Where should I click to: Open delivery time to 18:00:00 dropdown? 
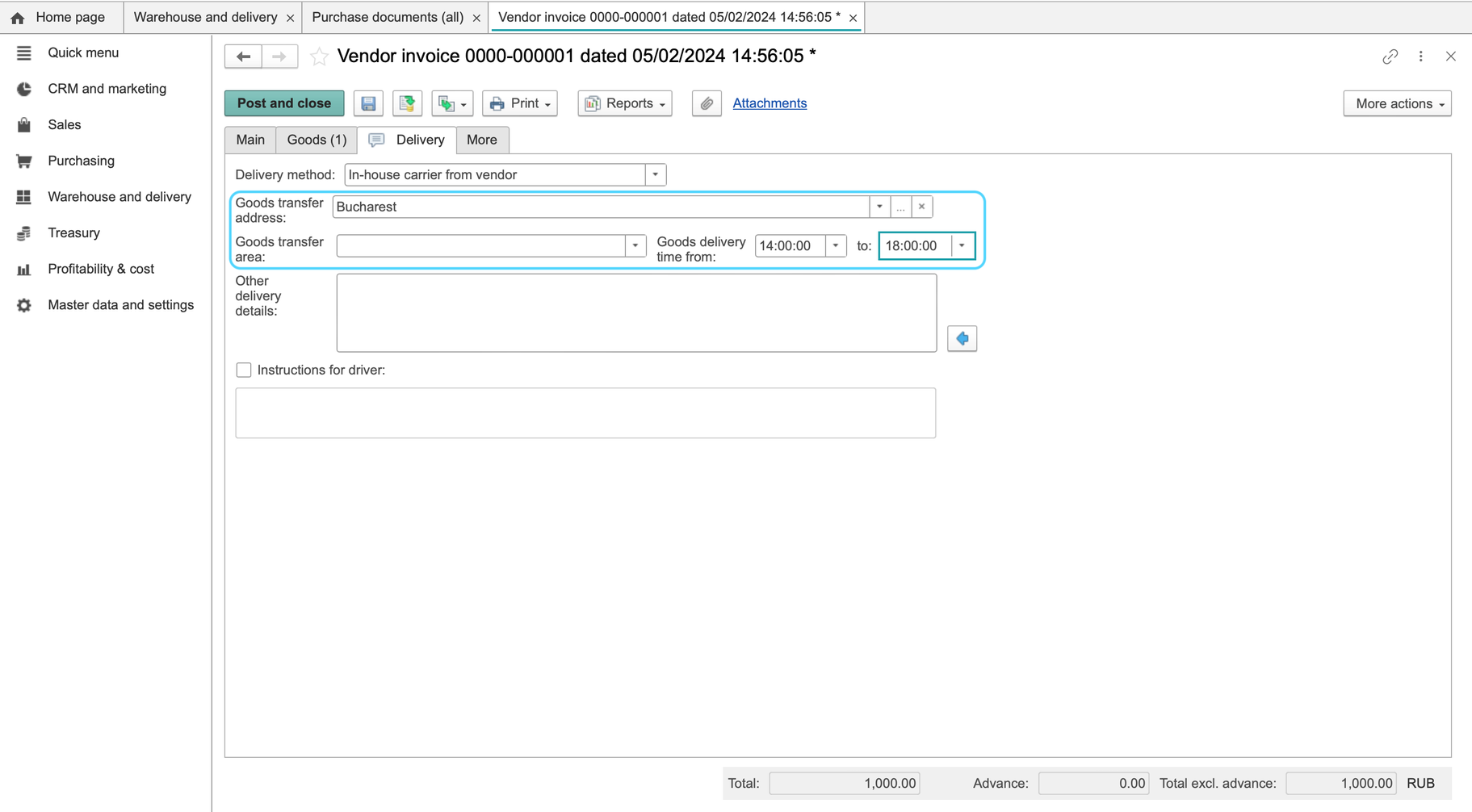(x=962, y=245)
